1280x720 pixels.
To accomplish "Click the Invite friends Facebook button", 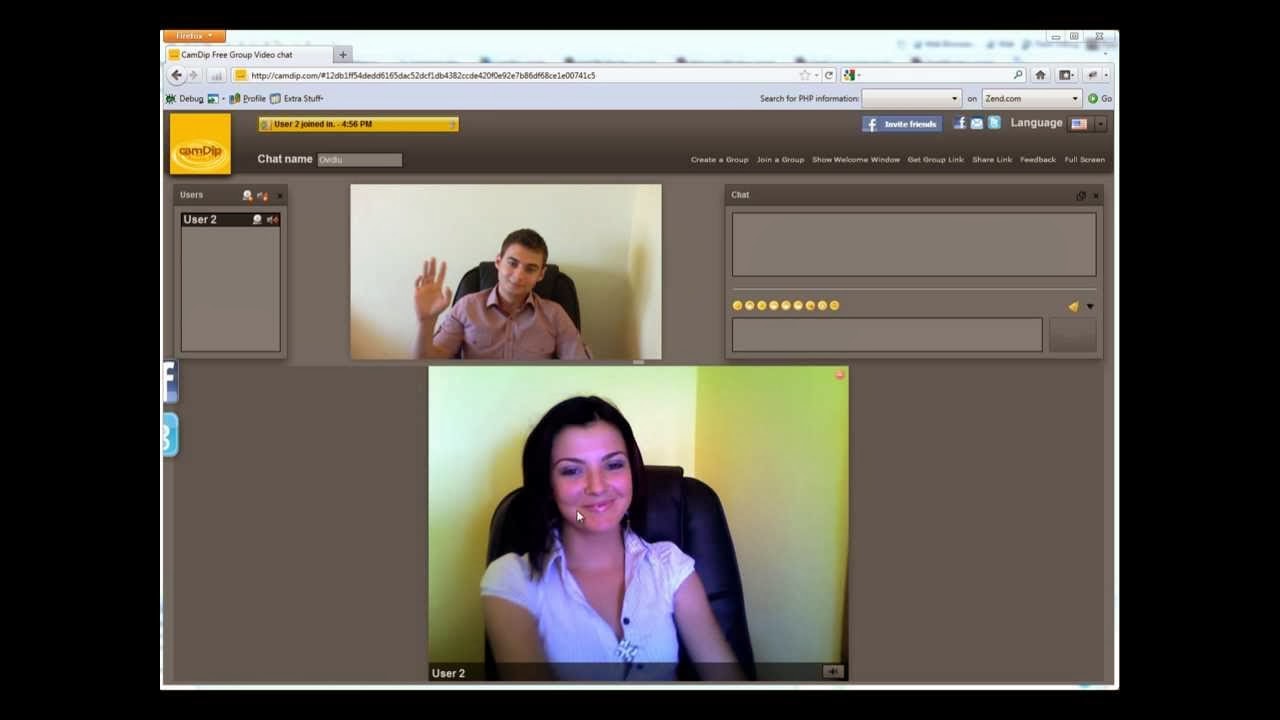I will coord(901,124).
